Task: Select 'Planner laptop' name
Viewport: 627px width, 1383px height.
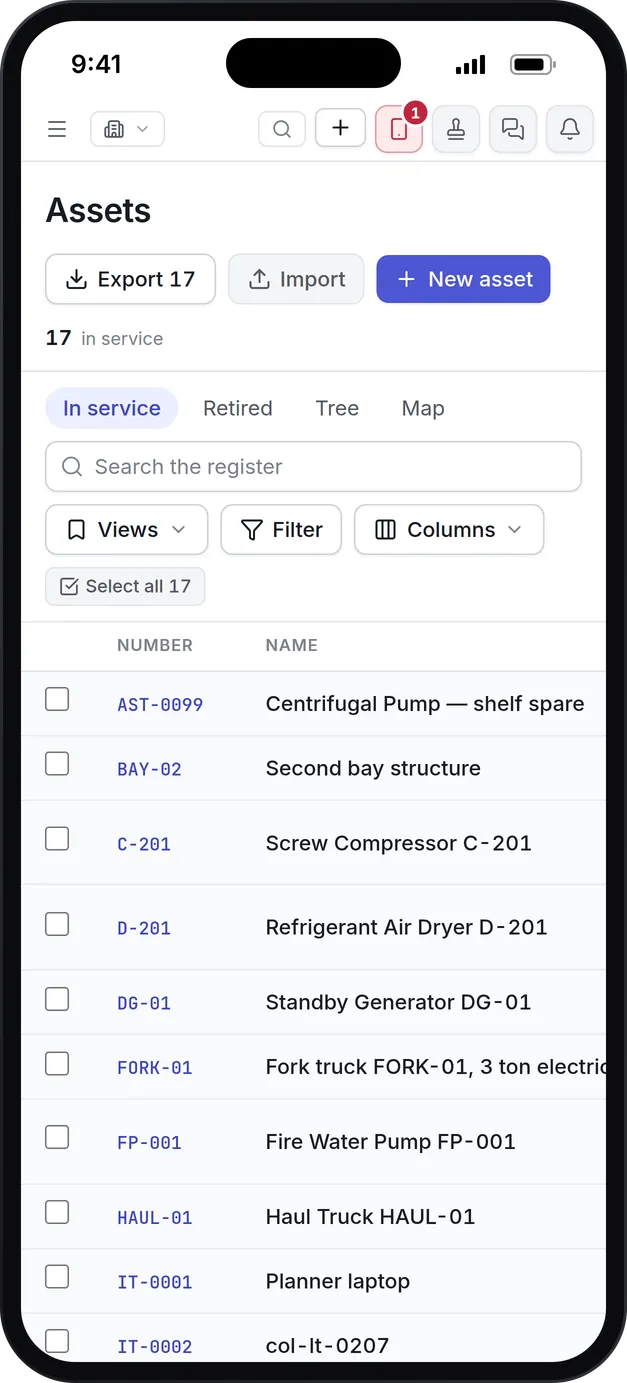Action: 338,1281
